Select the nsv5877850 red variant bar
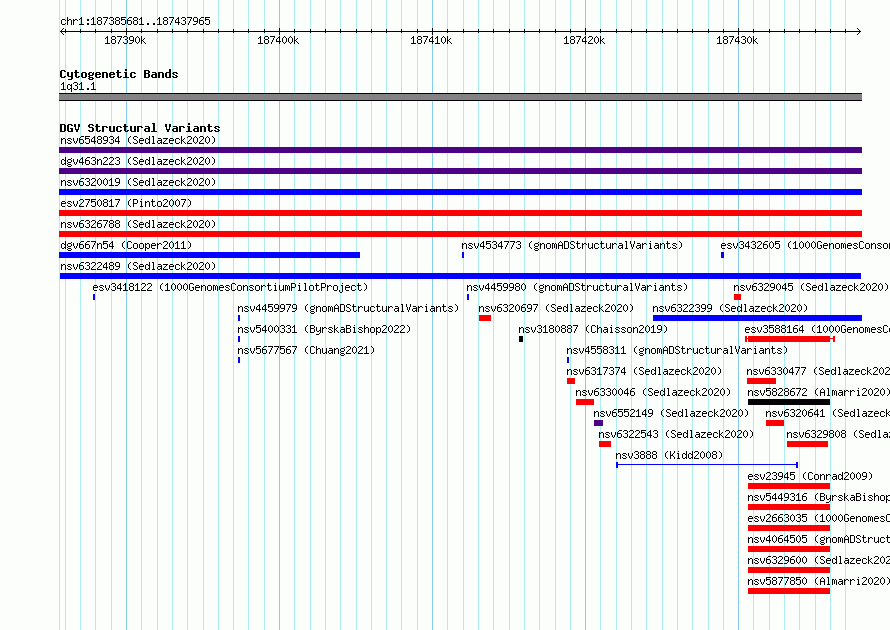 (x=789, y=591)
